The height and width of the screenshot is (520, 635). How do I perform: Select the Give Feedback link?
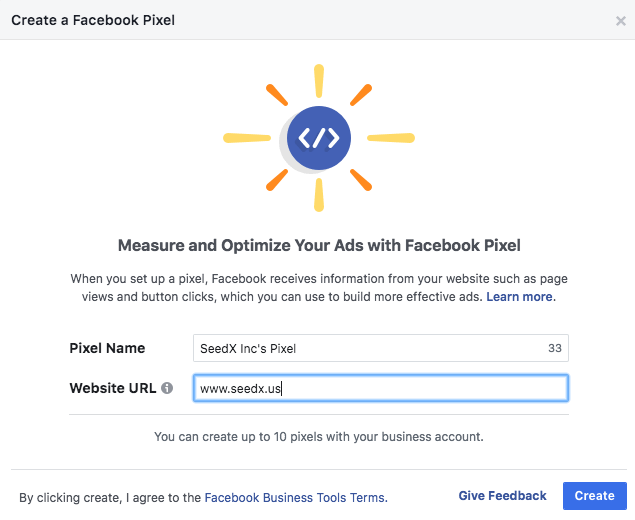click(502, 496)
